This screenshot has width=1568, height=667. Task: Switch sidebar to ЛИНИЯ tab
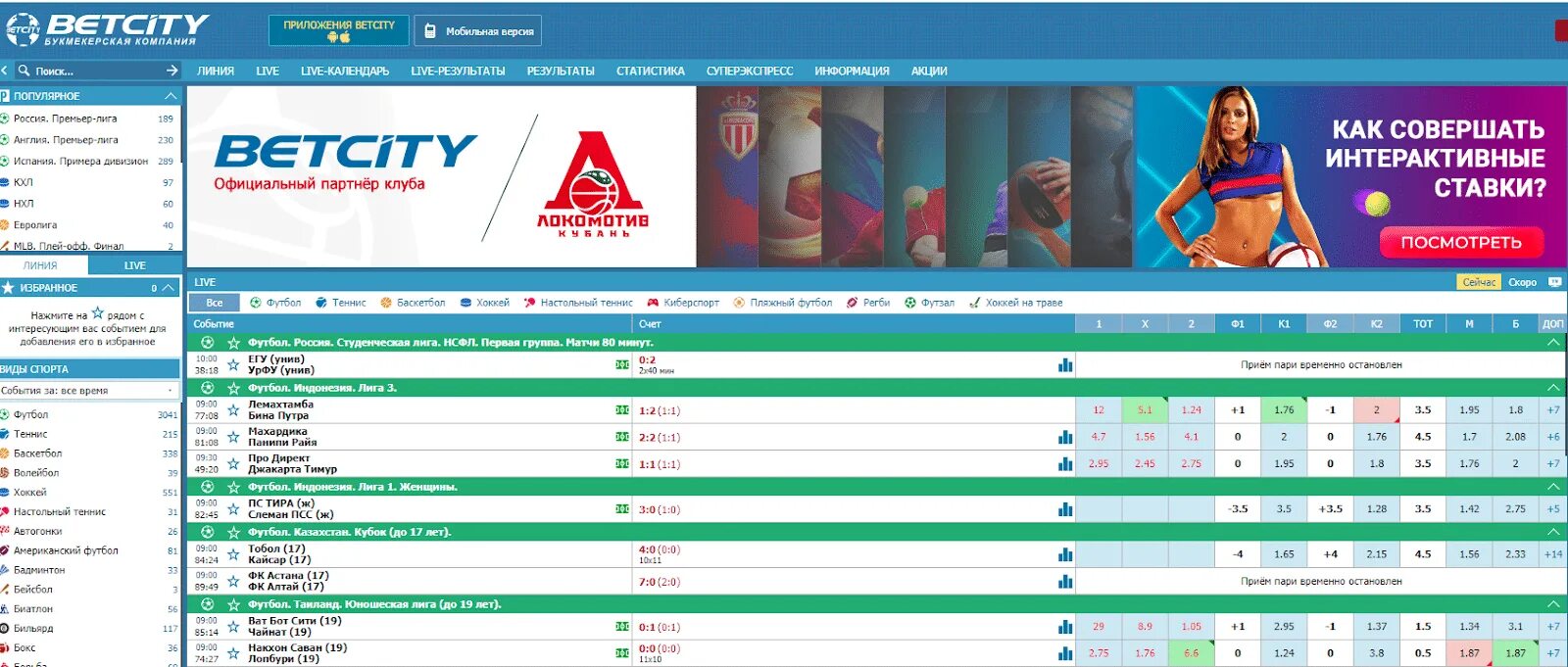40,265
